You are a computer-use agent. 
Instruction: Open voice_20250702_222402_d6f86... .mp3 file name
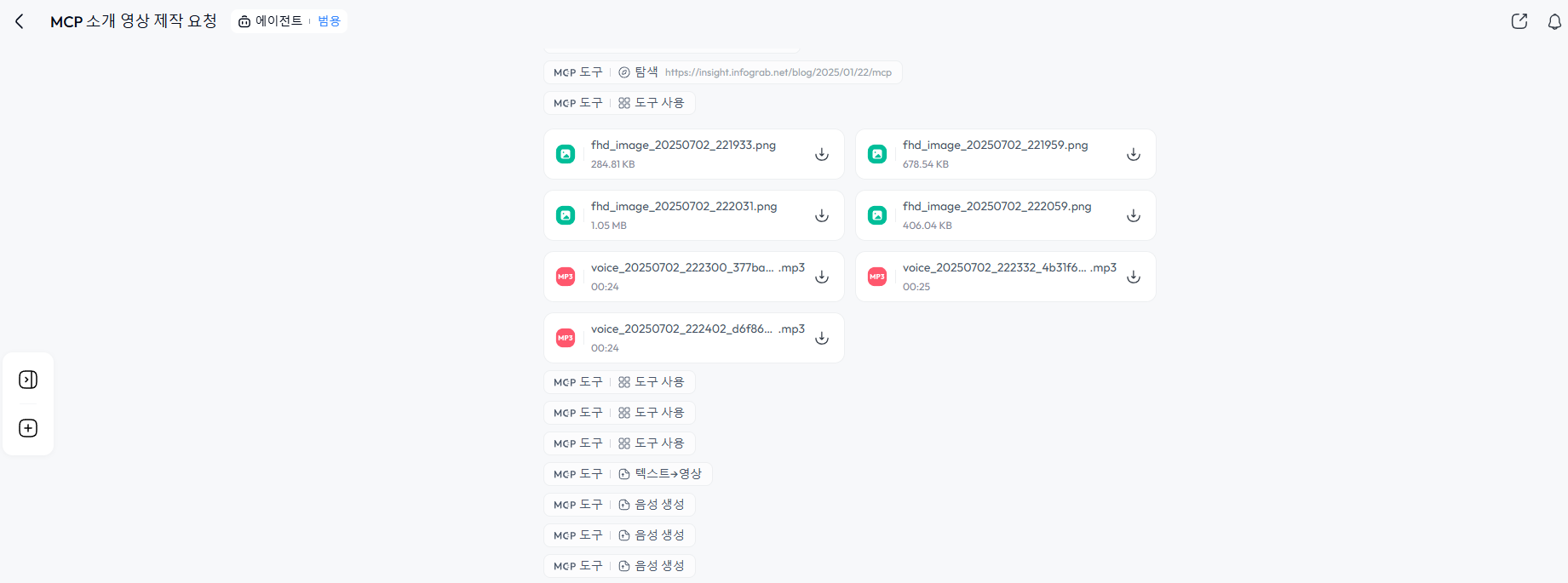coord(698,329)
